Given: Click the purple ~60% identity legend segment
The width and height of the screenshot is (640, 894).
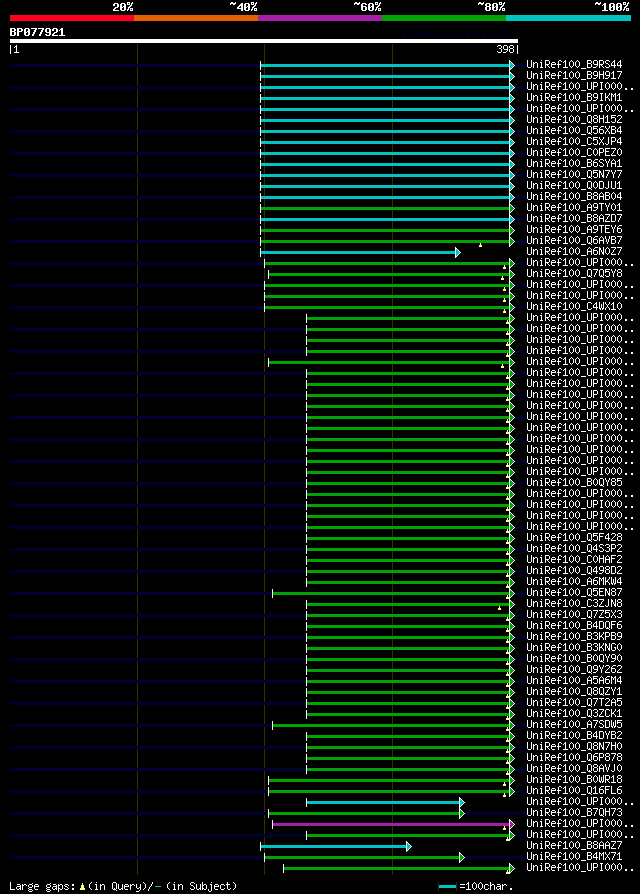Looking at the screenshot, I should point(320,18).
